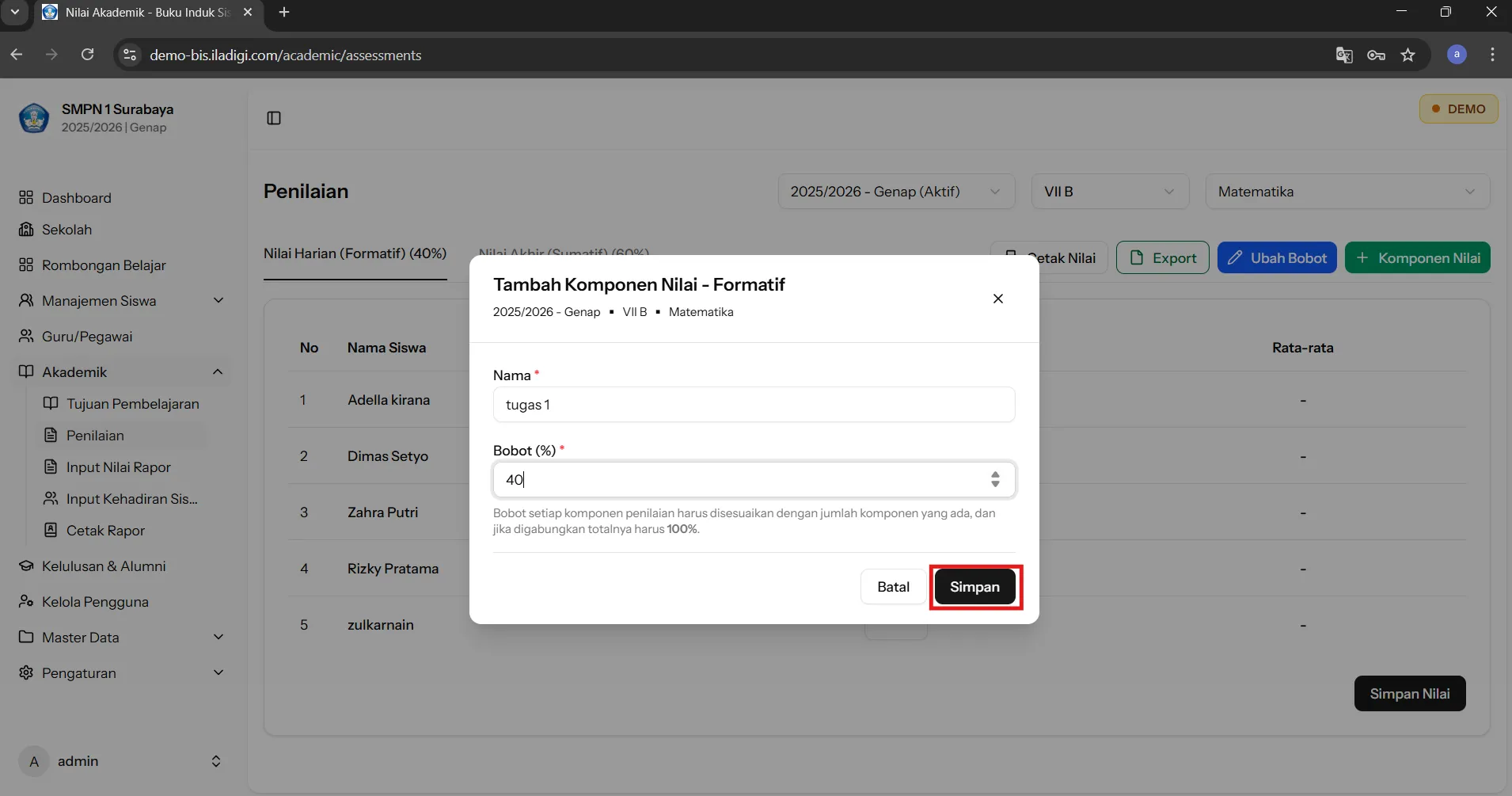Click the Input Kehadiran icon
Screen dimensions: 1512x796
coord(51,499)
